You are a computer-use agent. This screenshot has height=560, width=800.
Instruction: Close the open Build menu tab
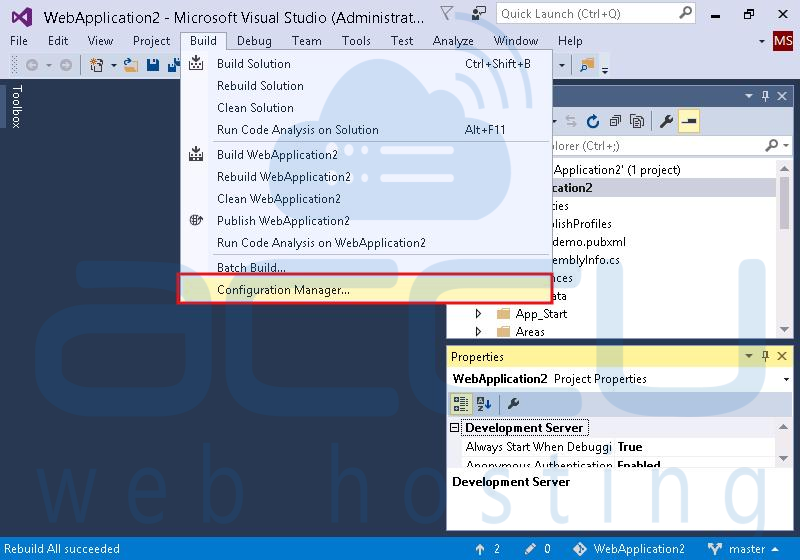pos(203,41)
